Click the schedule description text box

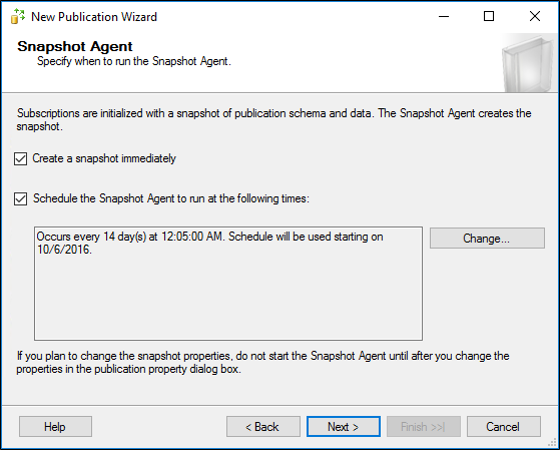[x=228, y=283]
